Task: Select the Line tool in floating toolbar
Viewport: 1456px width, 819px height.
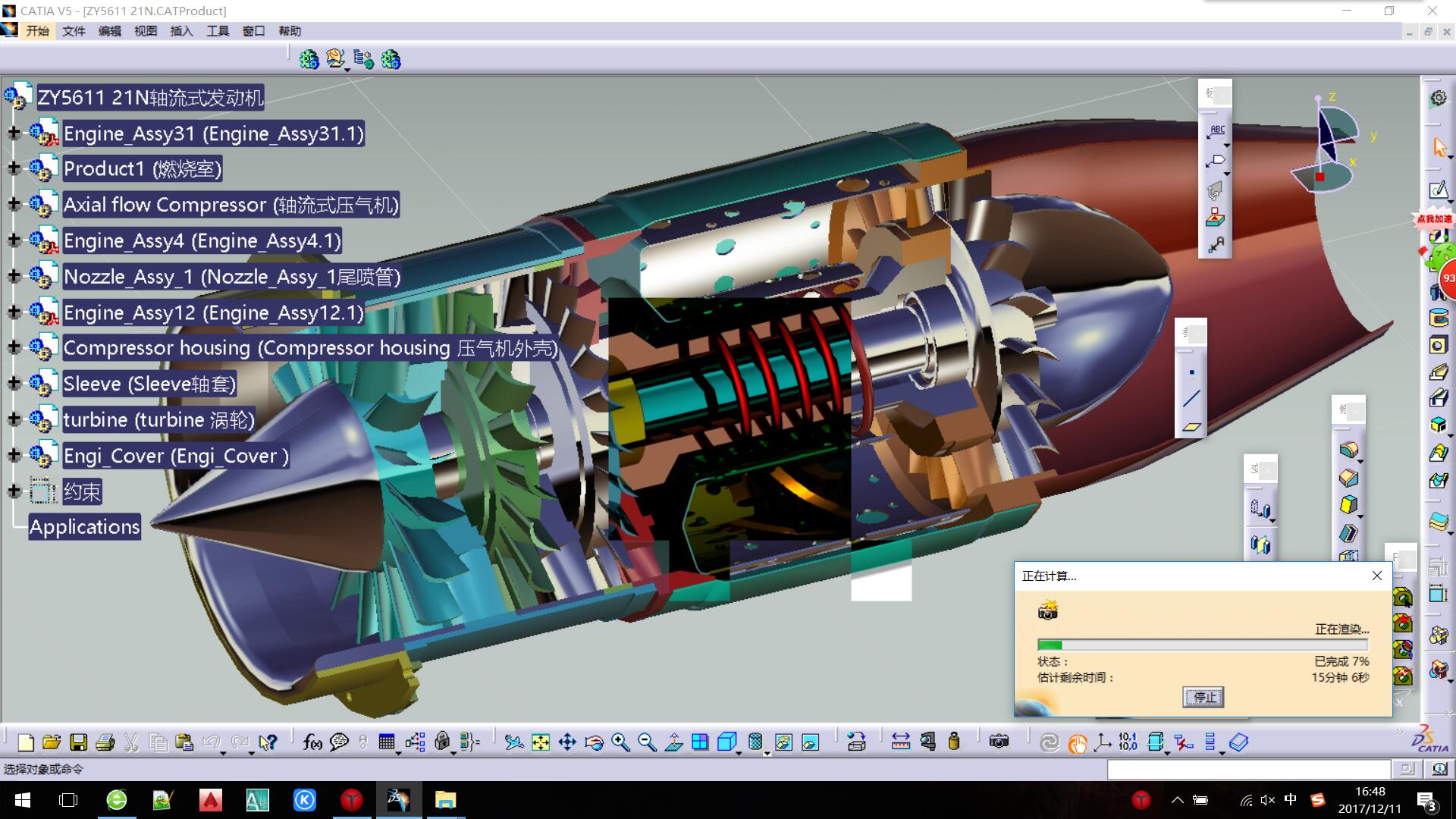Action: pyautogui.click(x=1191, y=399)
